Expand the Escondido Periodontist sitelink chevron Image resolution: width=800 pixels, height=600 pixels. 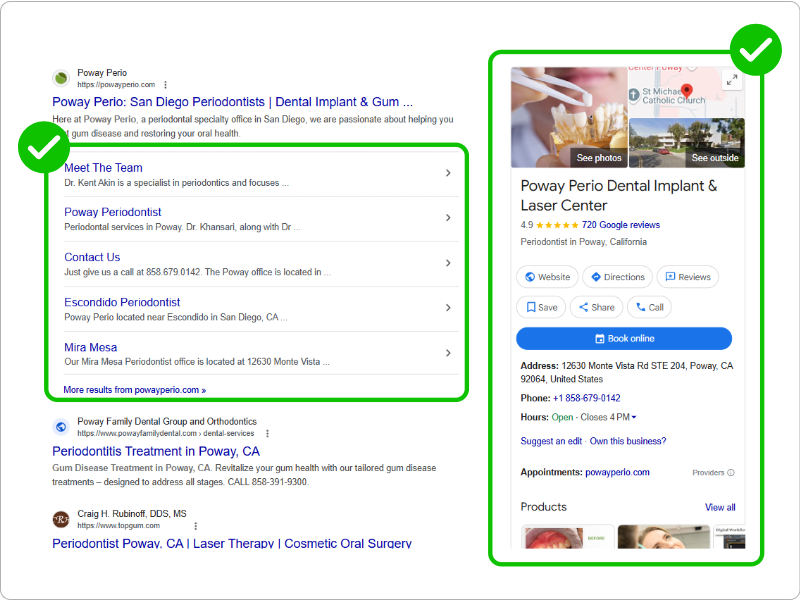coord(448,308)
